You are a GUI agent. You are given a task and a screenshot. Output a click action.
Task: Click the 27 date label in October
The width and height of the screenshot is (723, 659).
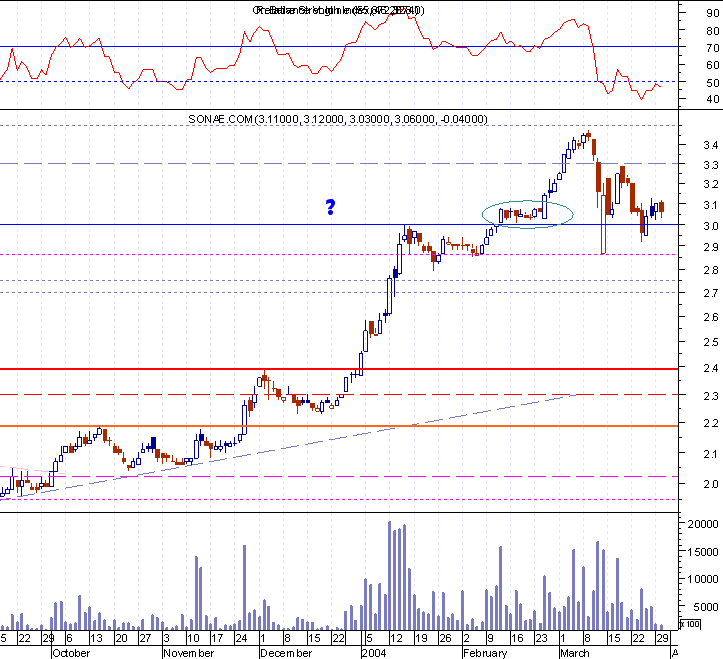click(145, 639)
